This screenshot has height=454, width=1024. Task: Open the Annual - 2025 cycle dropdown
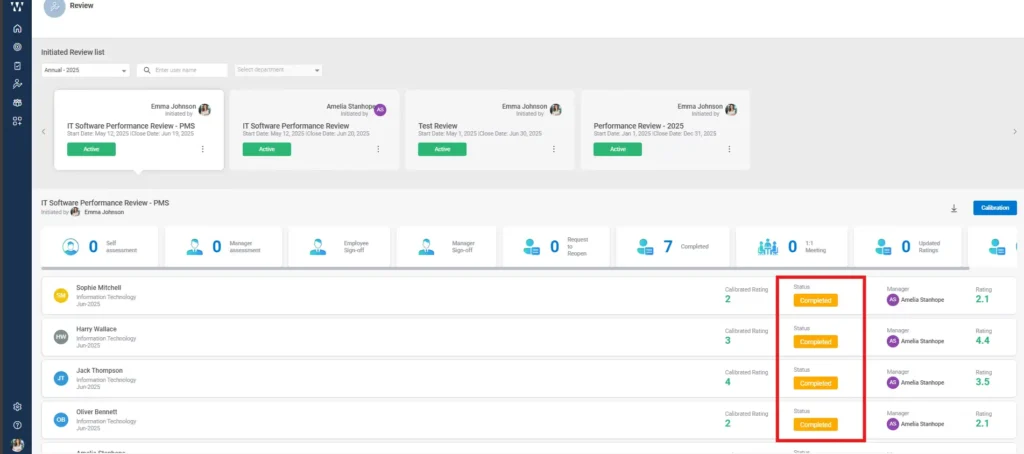pos(86,70)
